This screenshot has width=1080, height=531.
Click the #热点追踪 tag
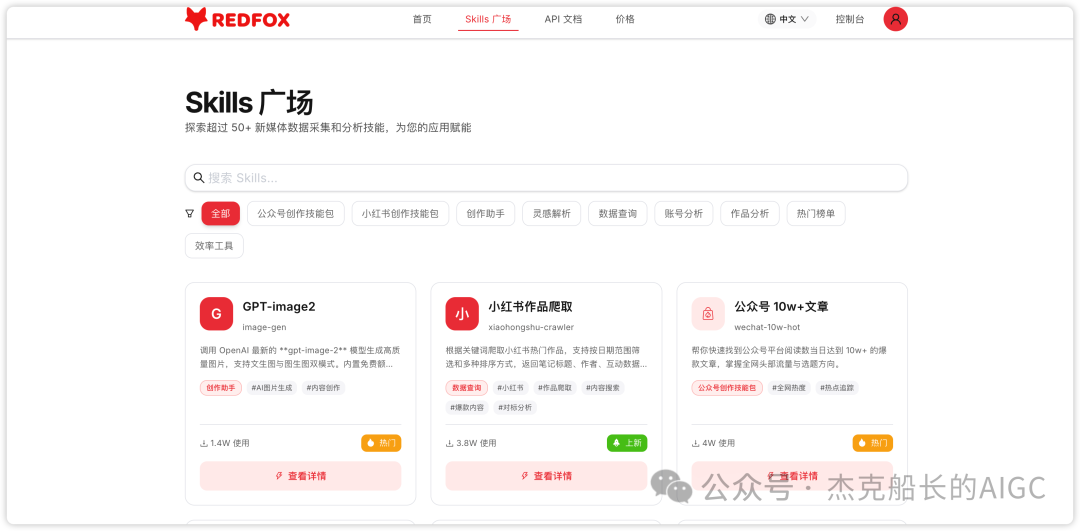(x=837, y=388)
